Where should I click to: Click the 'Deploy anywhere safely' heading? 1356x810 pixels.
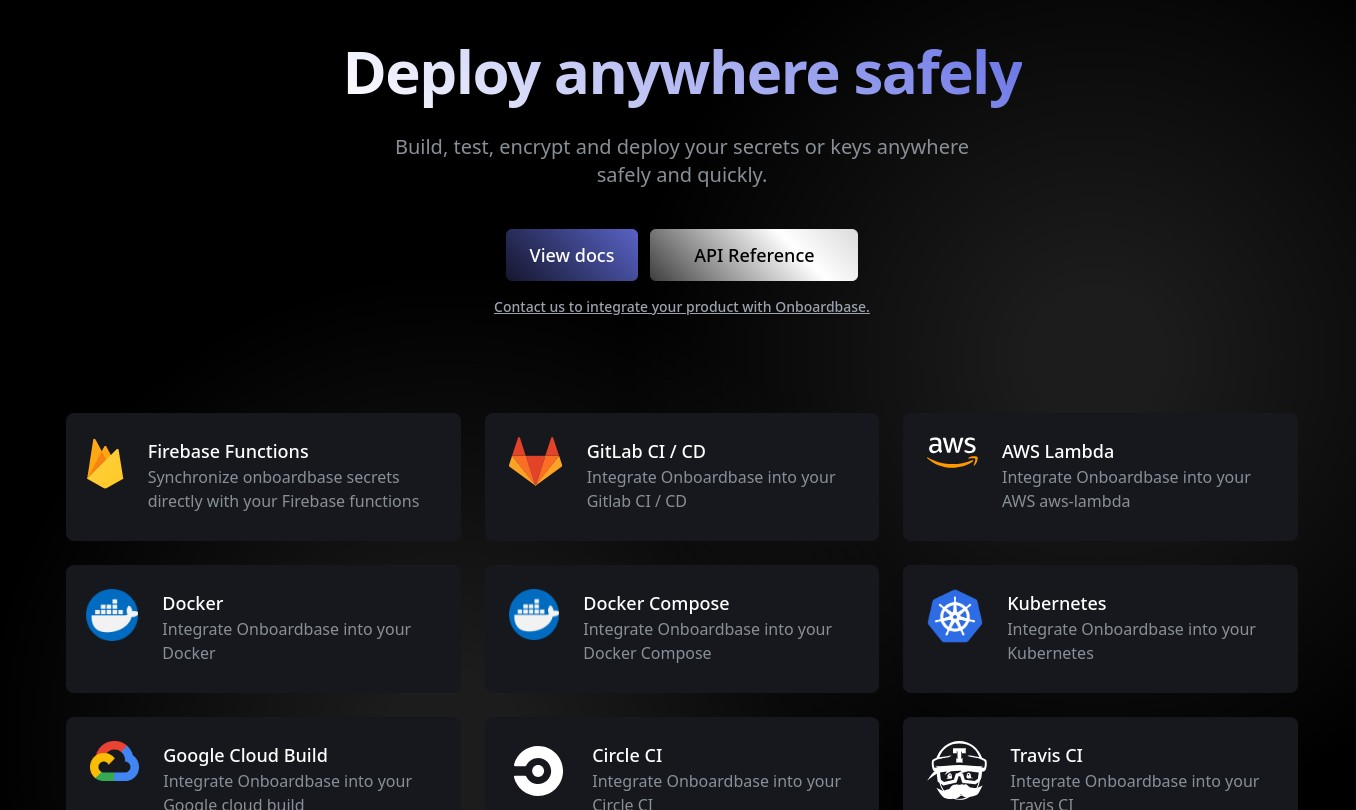coord(682,73)
